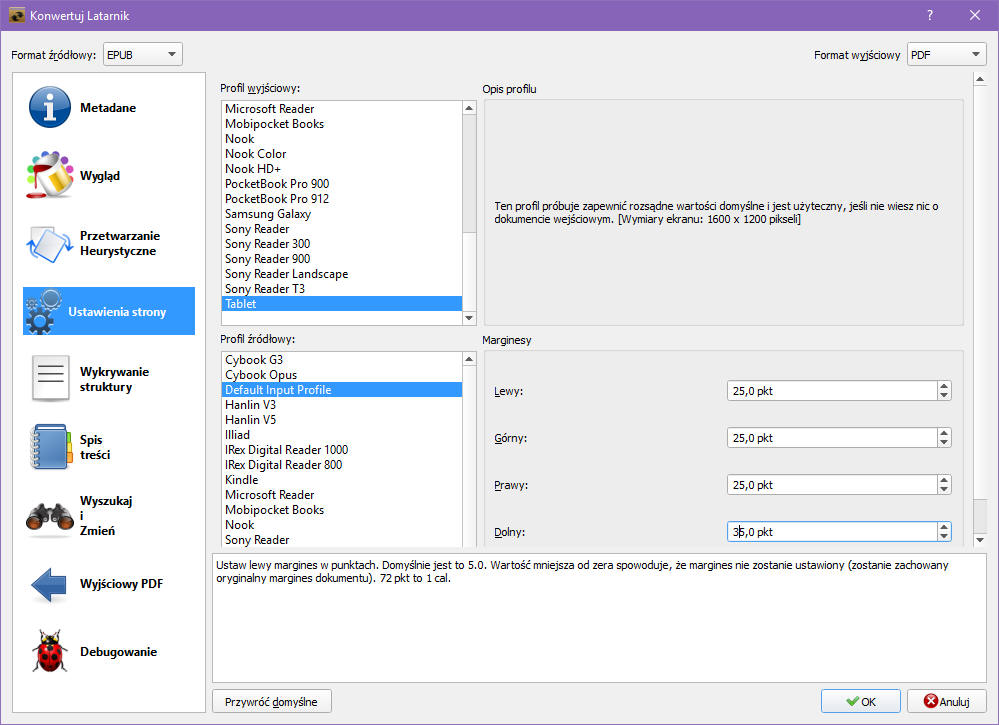Select the Spis treści notebook icon
999x725 pixels.
pos(49,448)
